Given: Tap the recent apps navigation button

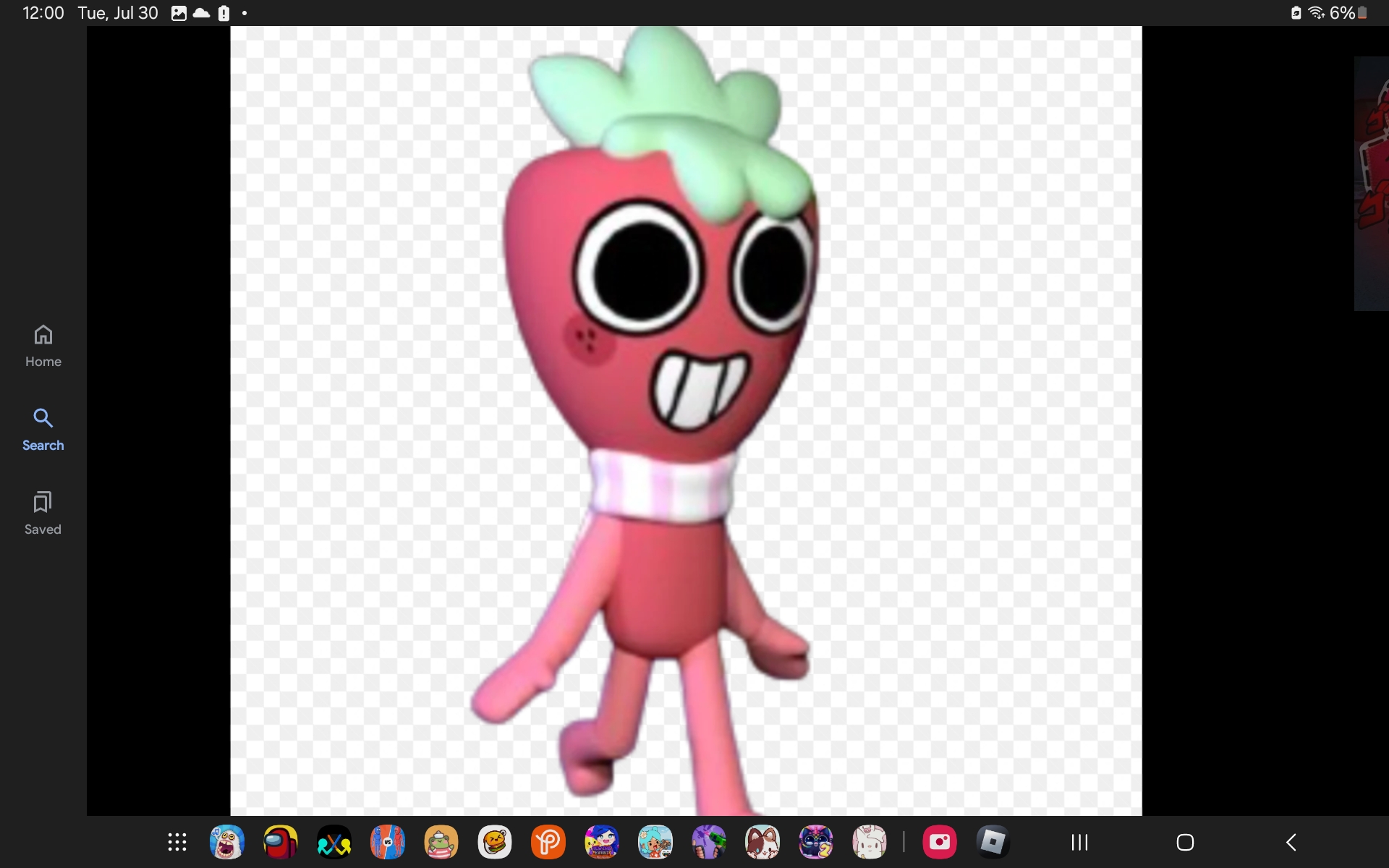Looking at the screenshot, I should pyautogui.click(x=1079, y=842).
